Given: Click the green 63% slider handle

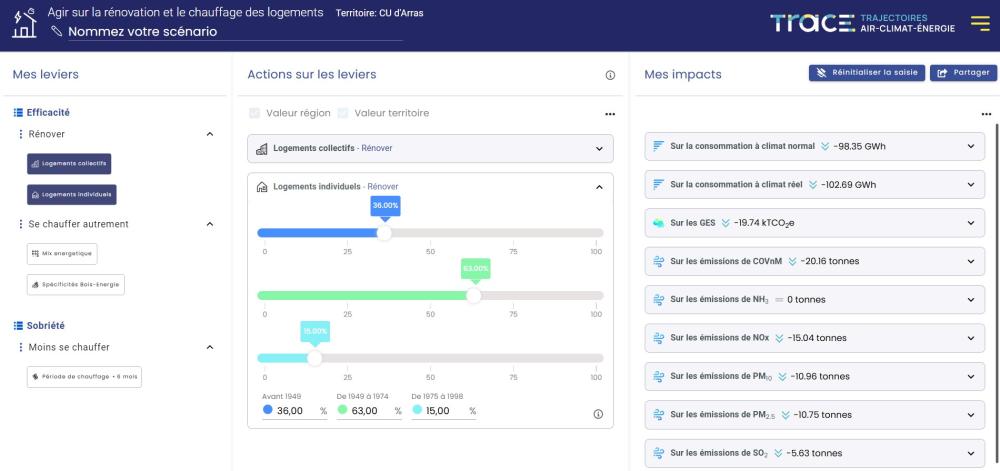Looking at the screenshot, I should coord(474,295).
